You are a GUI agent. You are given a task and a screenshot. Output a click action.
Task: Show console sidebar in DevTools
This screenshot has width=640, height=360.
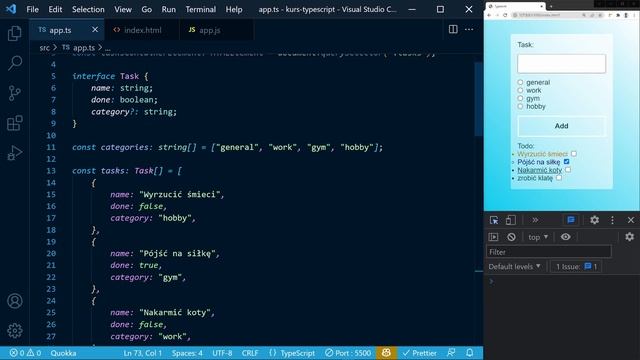coord(493,237)
